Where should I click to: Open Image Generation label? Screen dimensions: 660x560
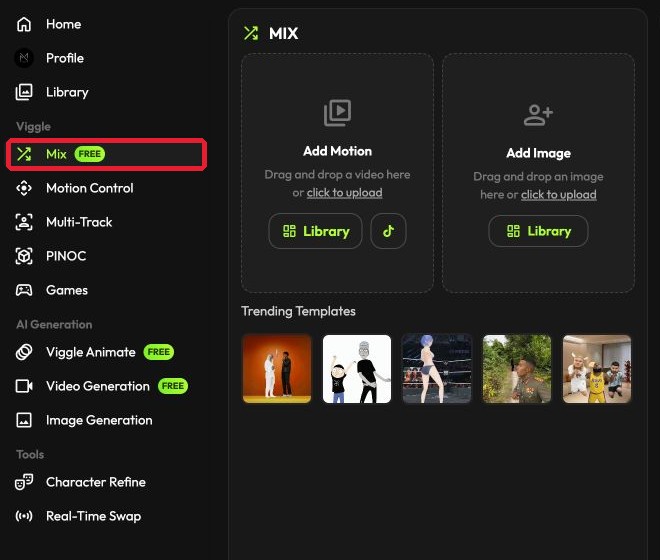(x=99, y=420)
